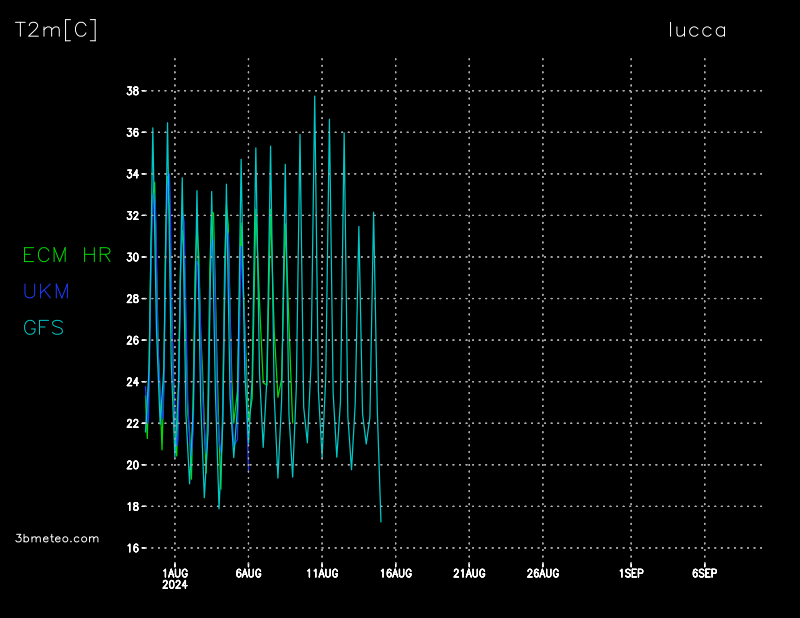Image resolution: width=800 pixels, height=618 pixels.
Task: Click the 6SEP date label
Action: click(x=704, y=573)
